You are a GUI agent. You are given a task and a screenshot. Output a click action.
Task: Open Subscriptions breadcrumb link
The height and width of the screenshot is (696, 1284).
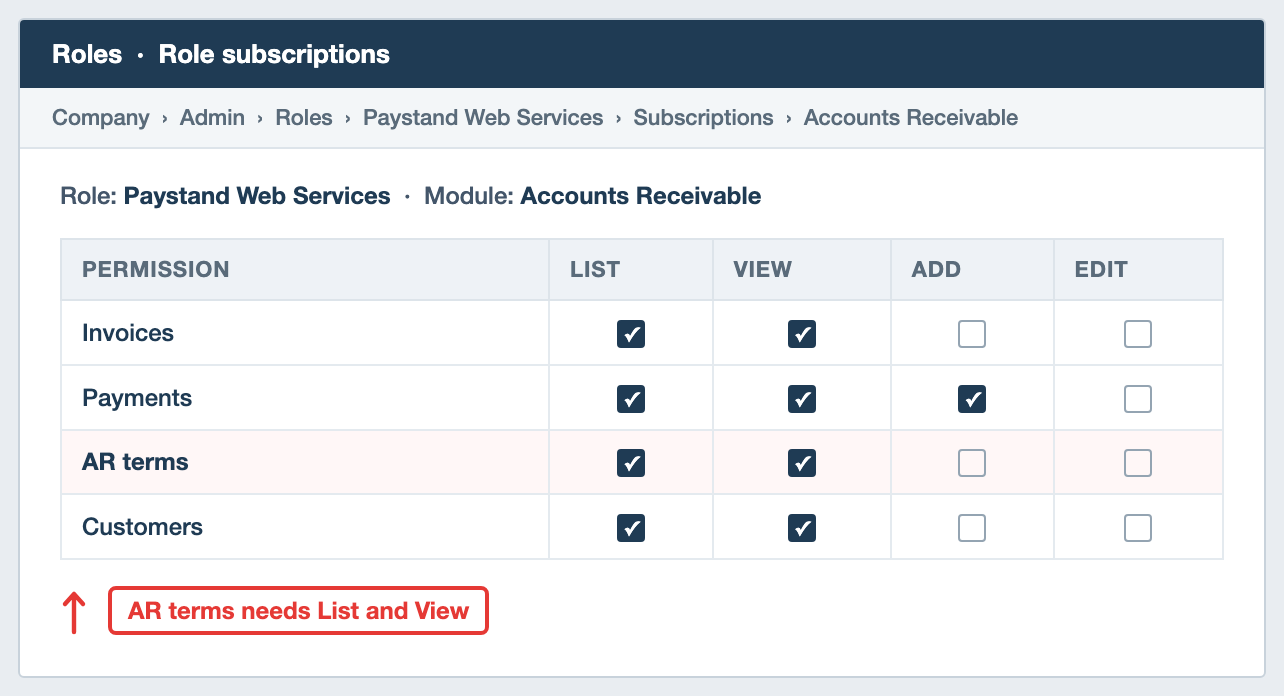point(704,118)
